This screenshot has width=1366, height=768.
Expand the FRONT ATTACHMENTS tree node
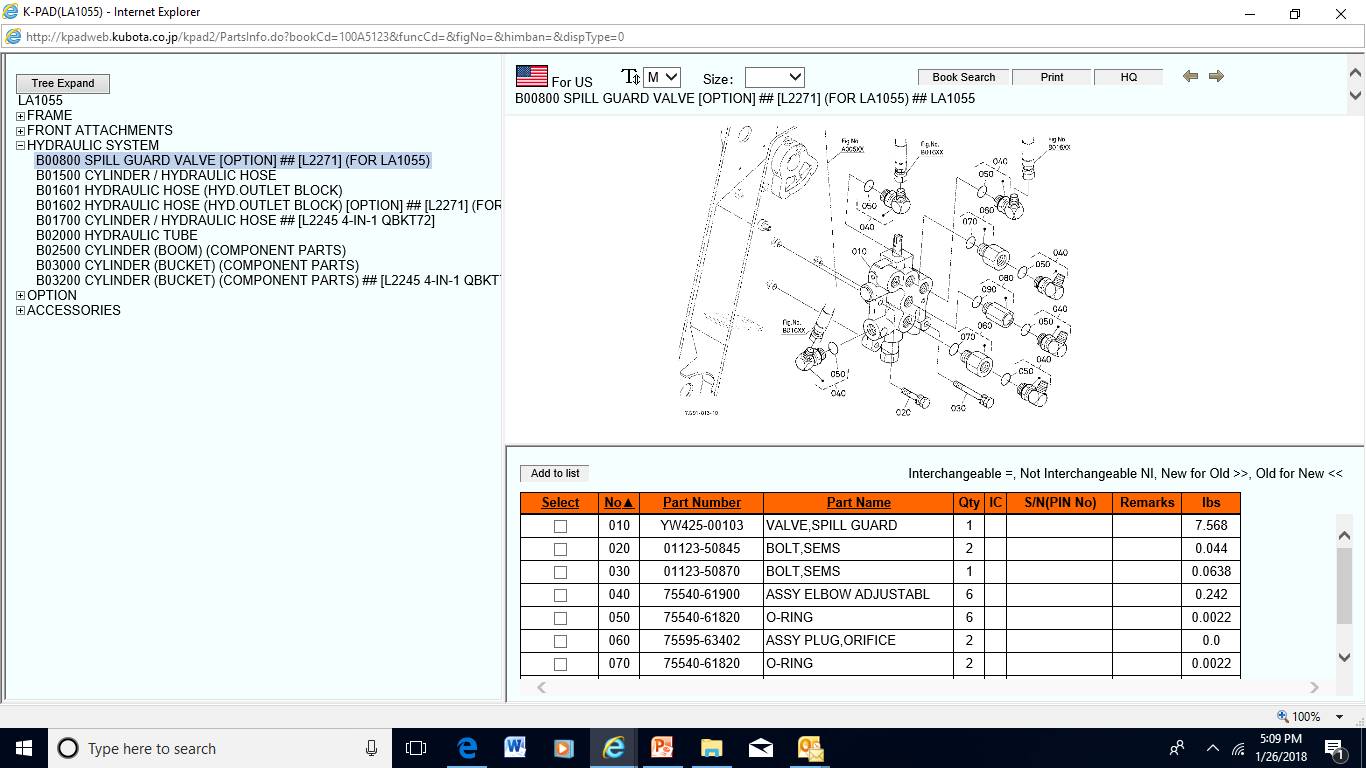[x=20, y=131]
